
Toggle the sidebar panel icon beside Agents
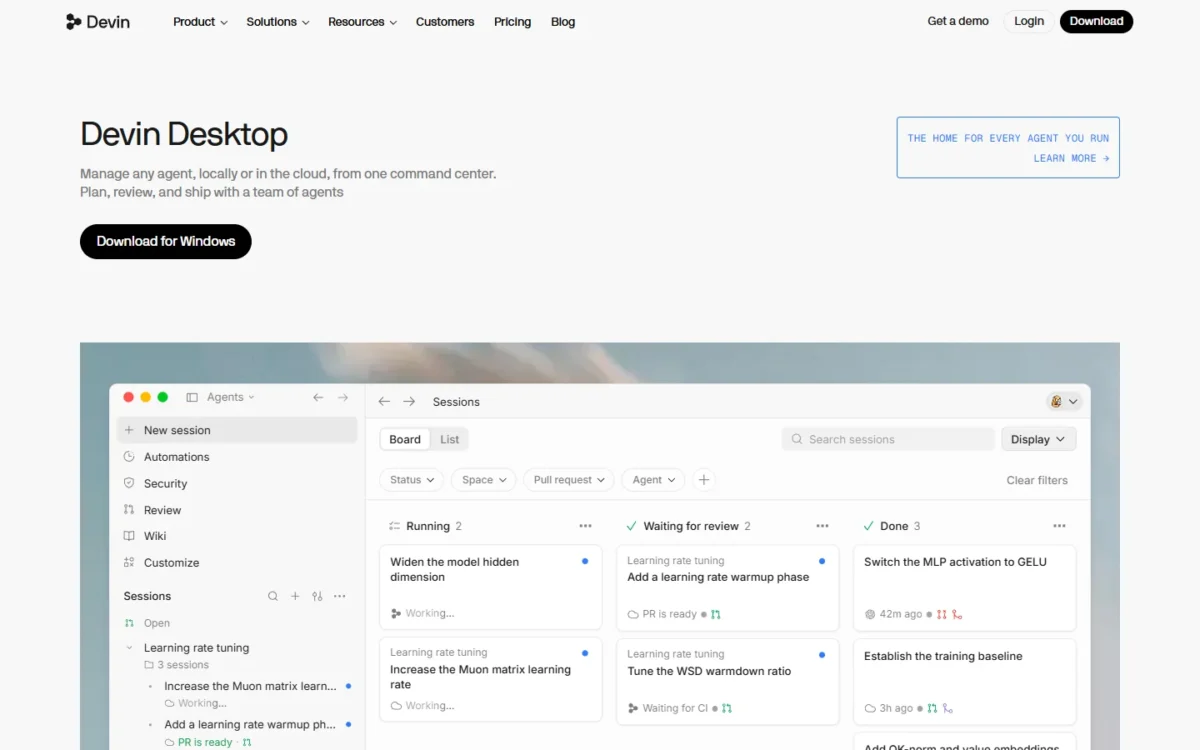tap(192, 397)
